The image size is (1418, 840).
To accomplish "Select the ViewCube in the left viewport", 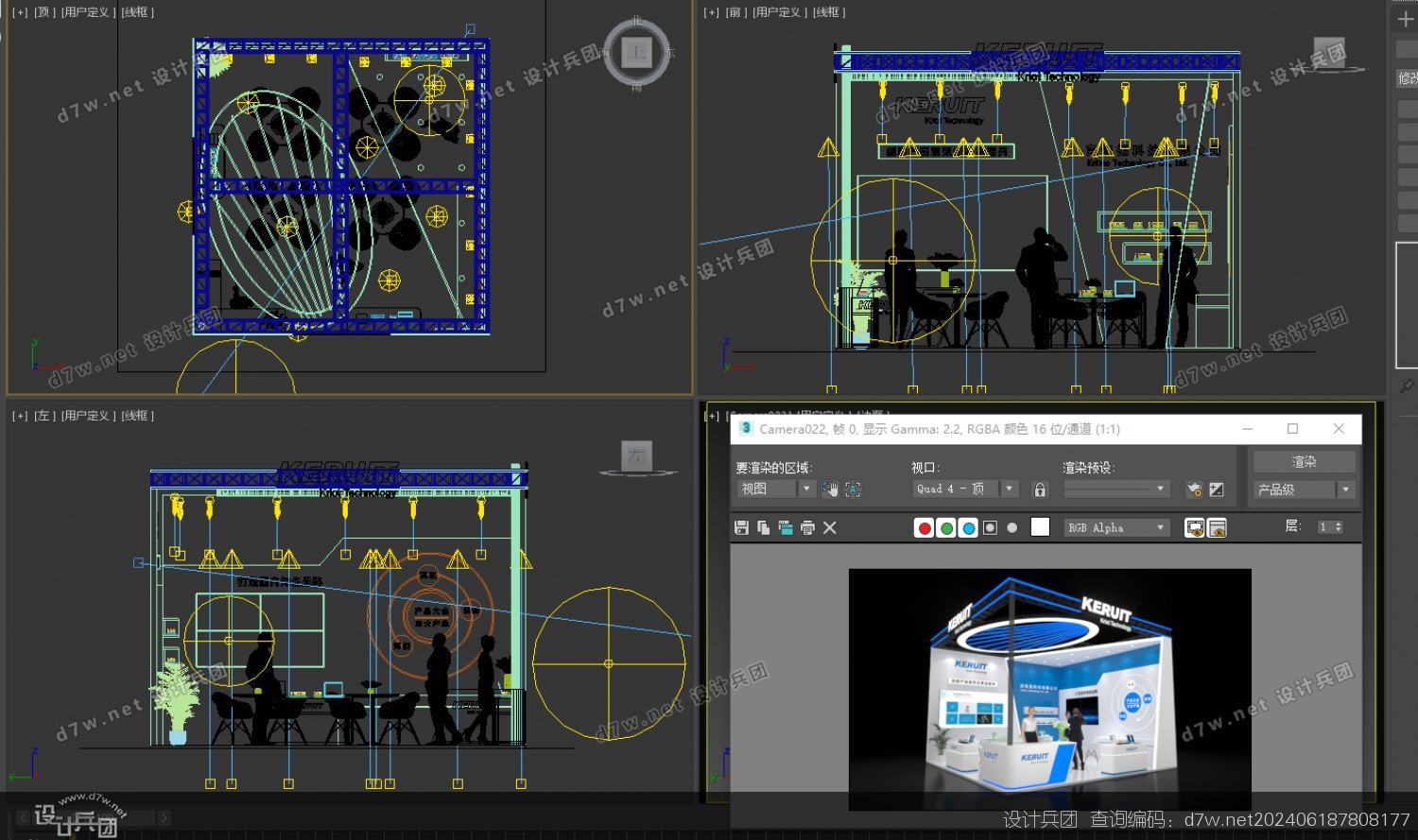I will pos(637,457).
